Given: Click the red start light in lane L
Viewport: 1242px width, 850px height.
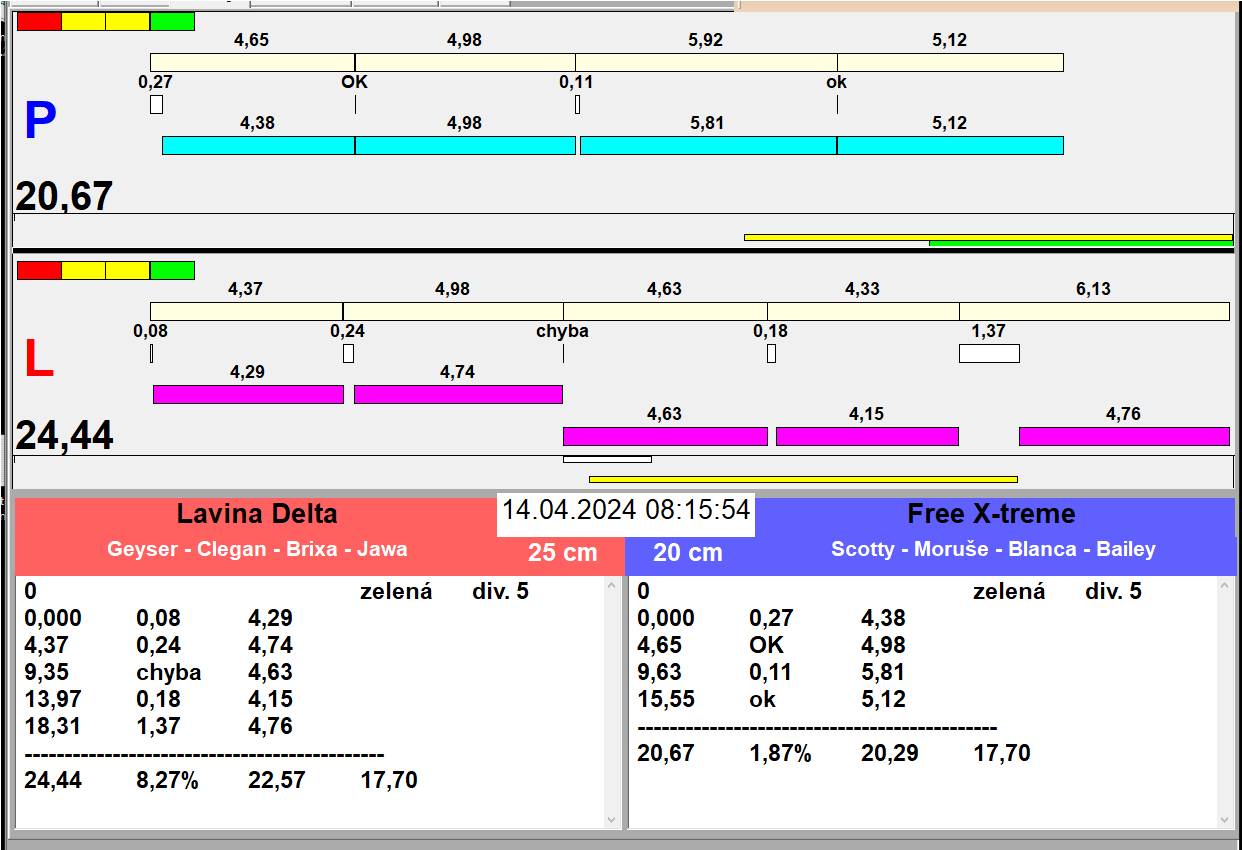Looking at the screenshot, I should pyautogui.click(x=39, y=270).
